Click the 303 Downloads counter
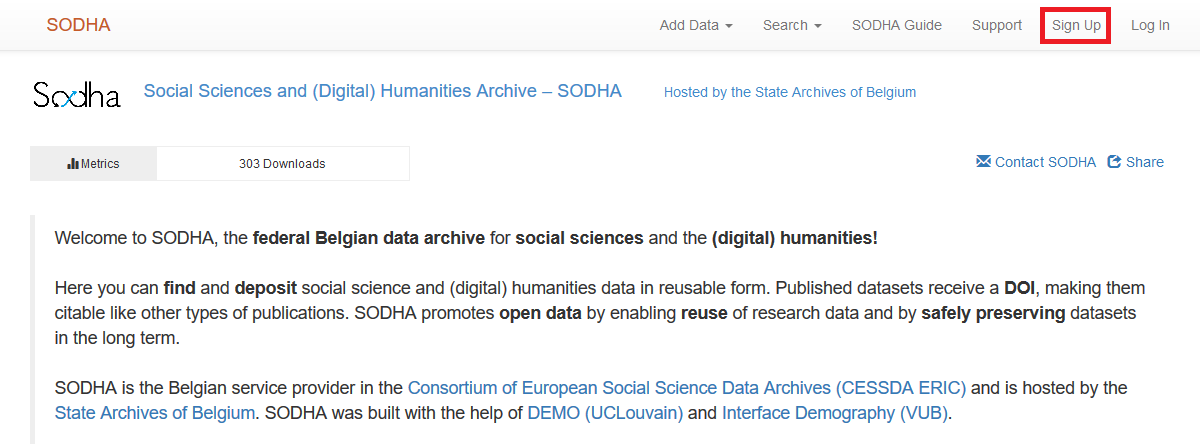The height and width of the screenshot is (444, 1200). pyautogui.click(x=282, y=164)
